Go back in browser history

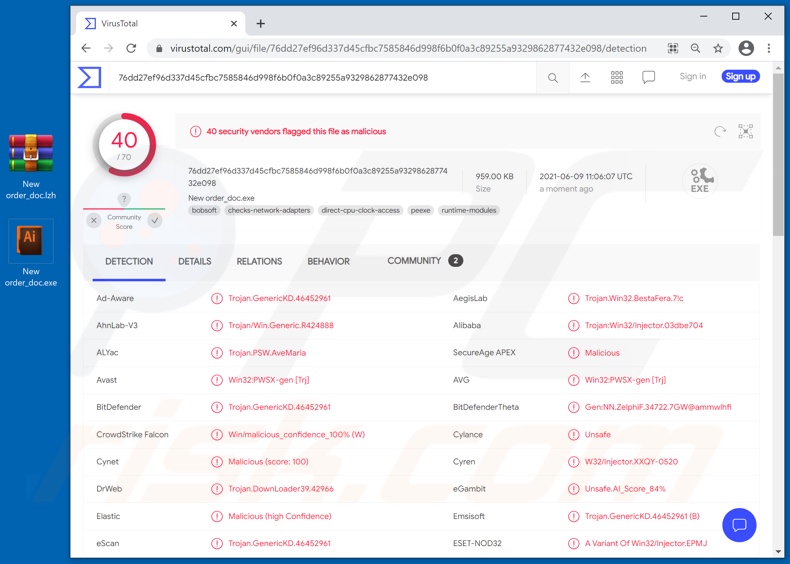point(86,48)
